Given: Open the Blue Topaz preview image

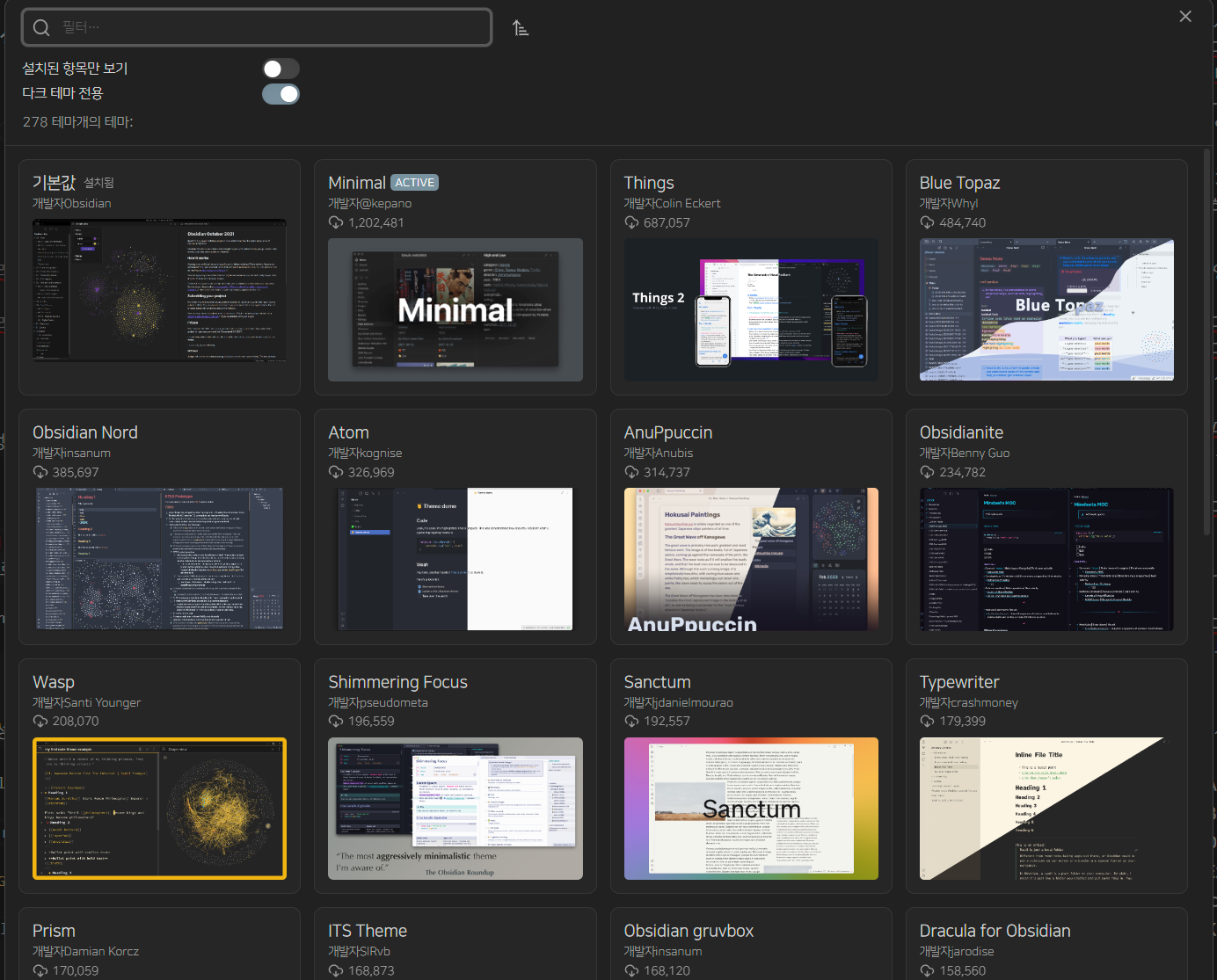Looking at the screenshot, I should tap(1046, 309).
